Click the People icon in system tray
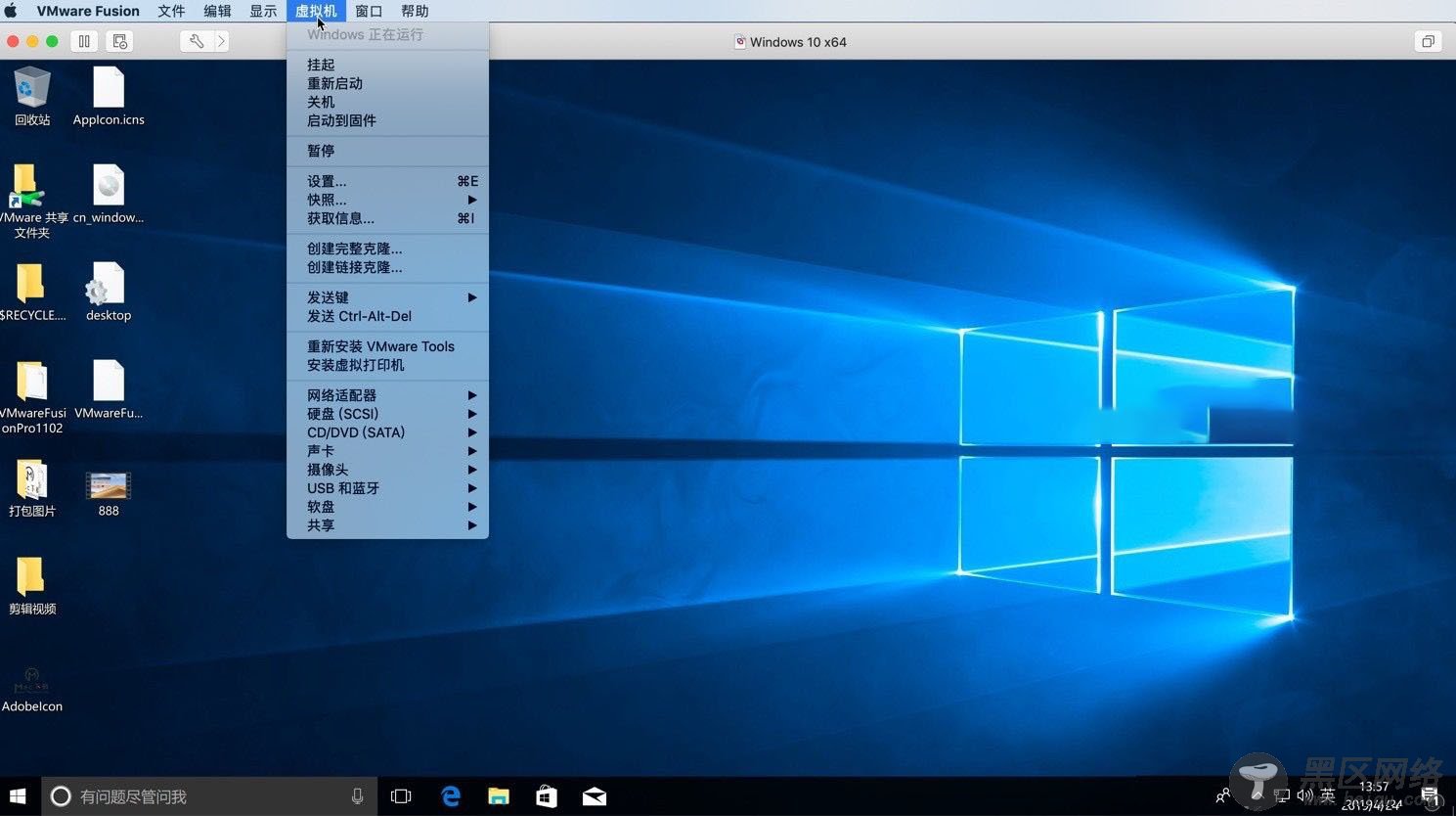This screenshot has width=1456, height=816. pyautogui.click(x=1223, y=795)
